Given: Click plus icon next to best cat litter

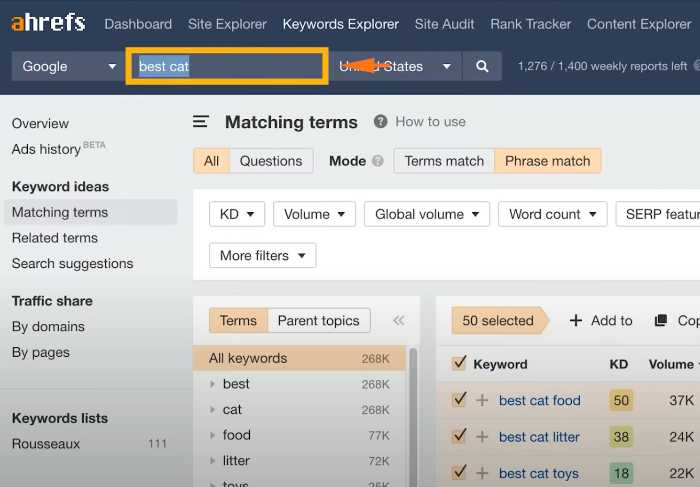Looking at the screenshot, I should point(482,437).
